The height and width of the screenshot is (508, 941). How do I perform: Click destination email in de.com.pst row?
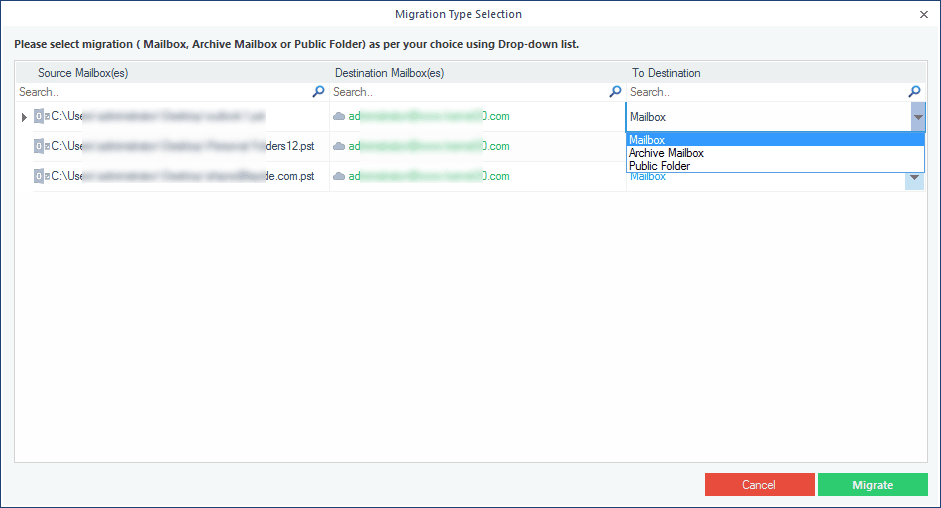coord(429,176)
